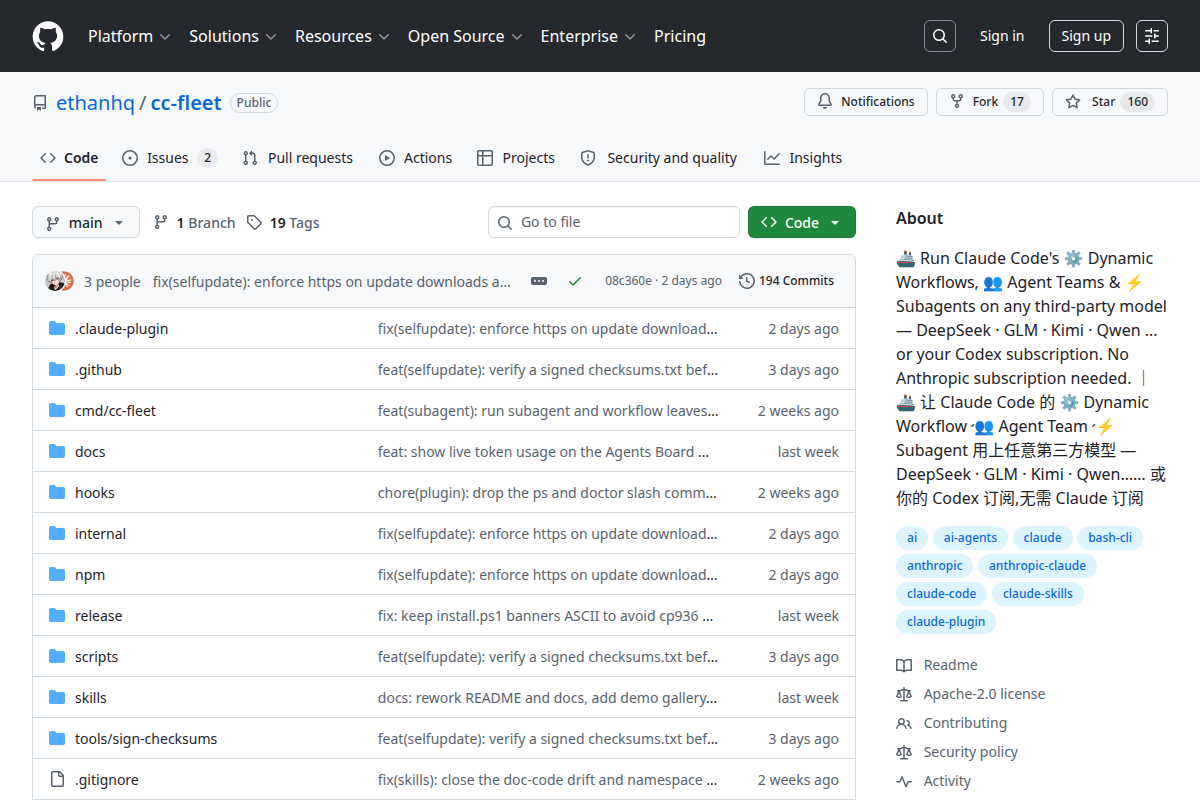Viewport: 1200px width, 800px height.
Task: Open the ethanhq owner profile link
Action: 95,103
